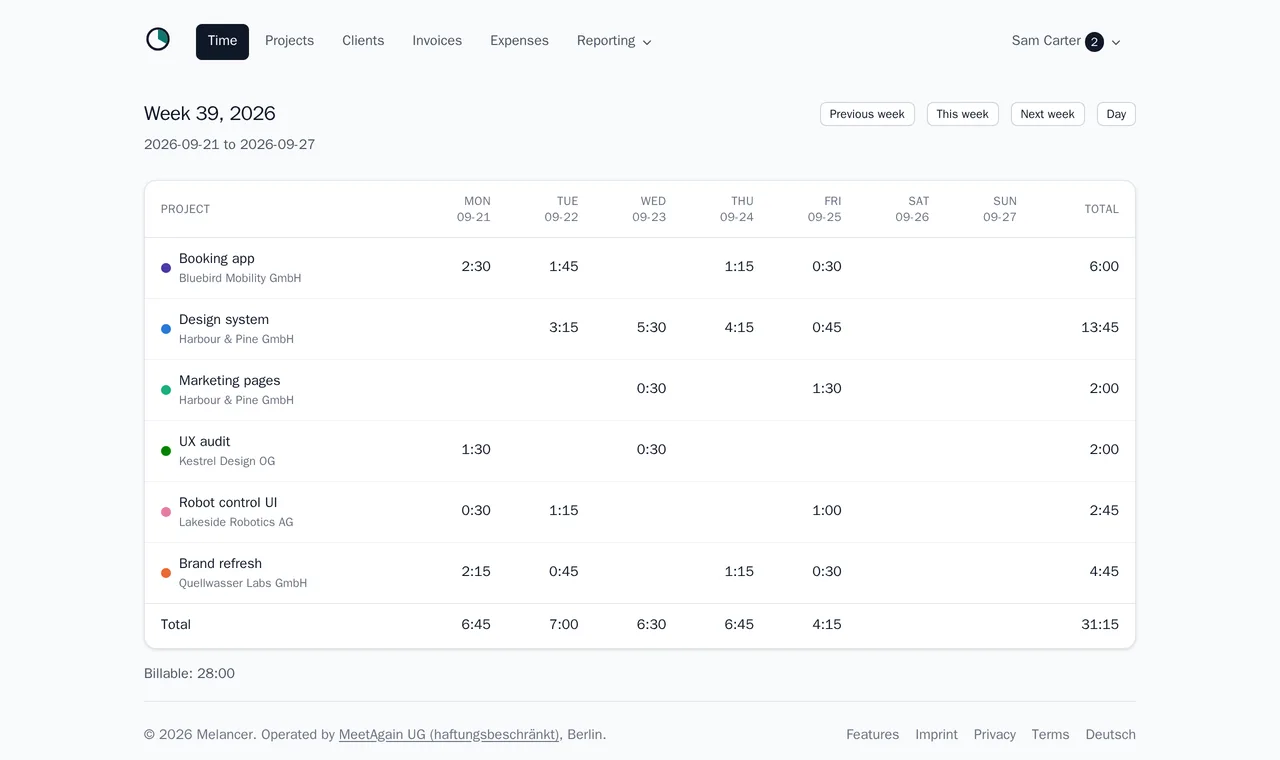Image resolution: width=1280 pixels, height=760 pixels.
Task: Click UX audit Monday cell 1:30
Action: (x=476, y=450)
